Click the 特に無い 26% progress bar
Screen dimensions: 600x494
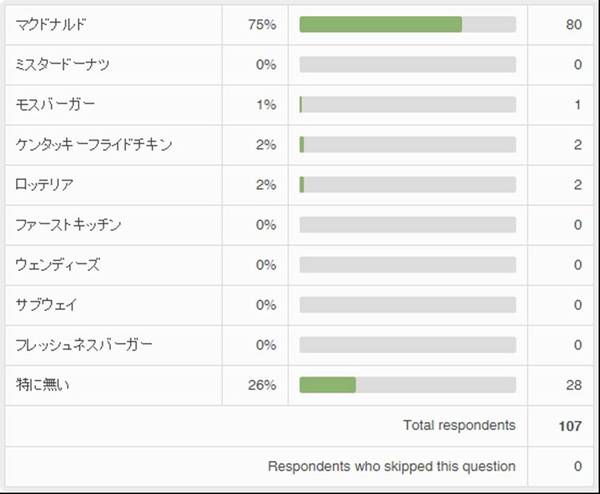[407, 385]
